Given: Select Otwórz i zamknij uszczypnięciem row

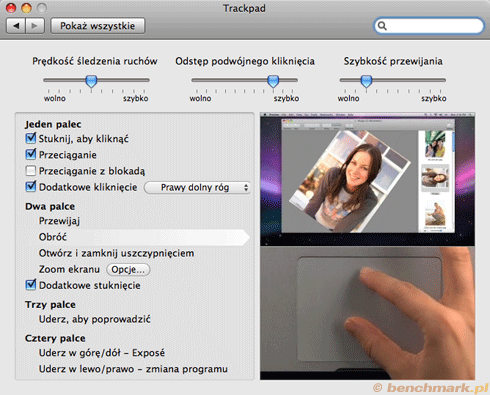Looking at the screenshot, I should (116, 253).
